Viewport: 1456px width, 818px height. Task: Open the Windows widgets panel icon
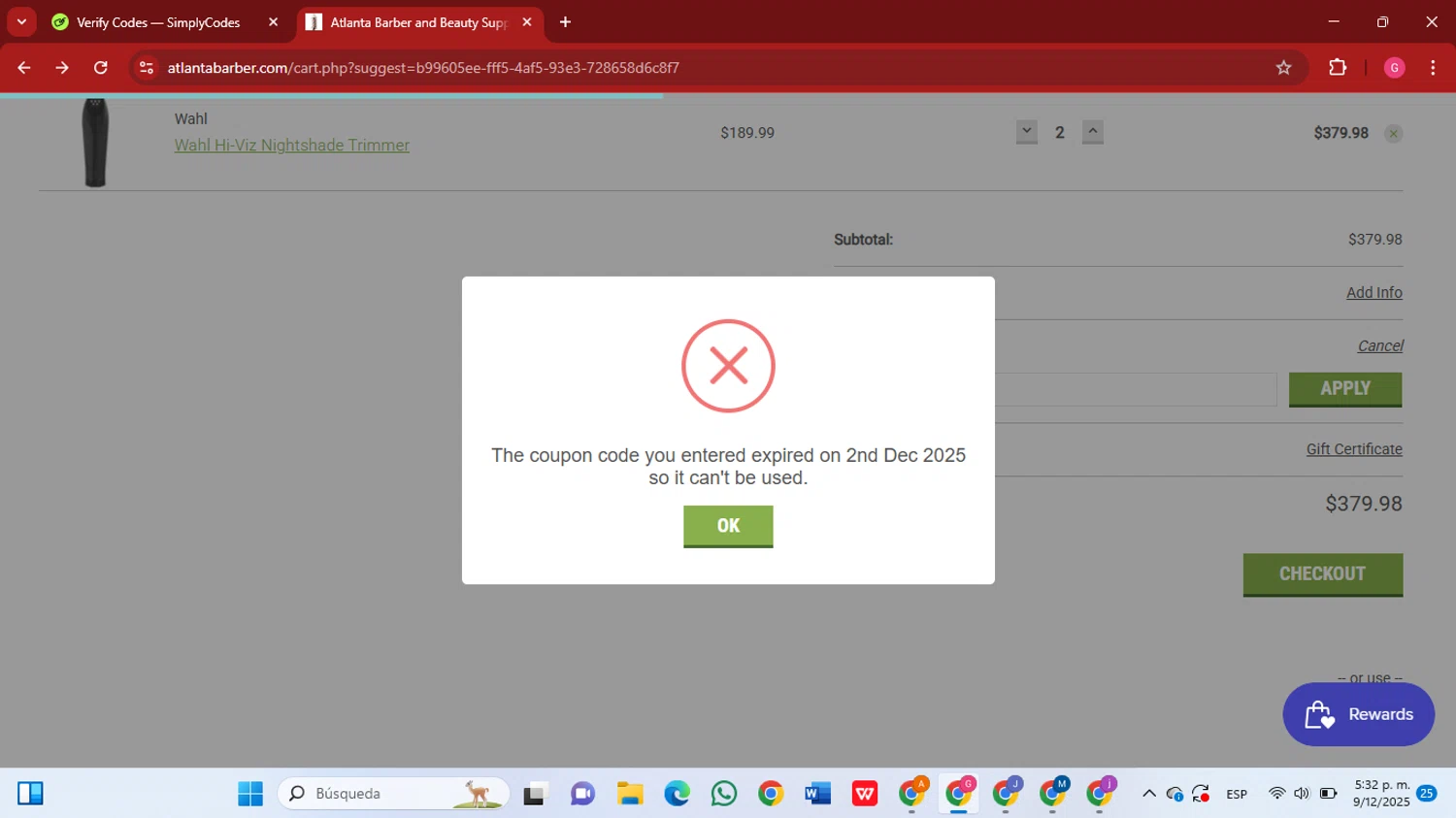30,794
